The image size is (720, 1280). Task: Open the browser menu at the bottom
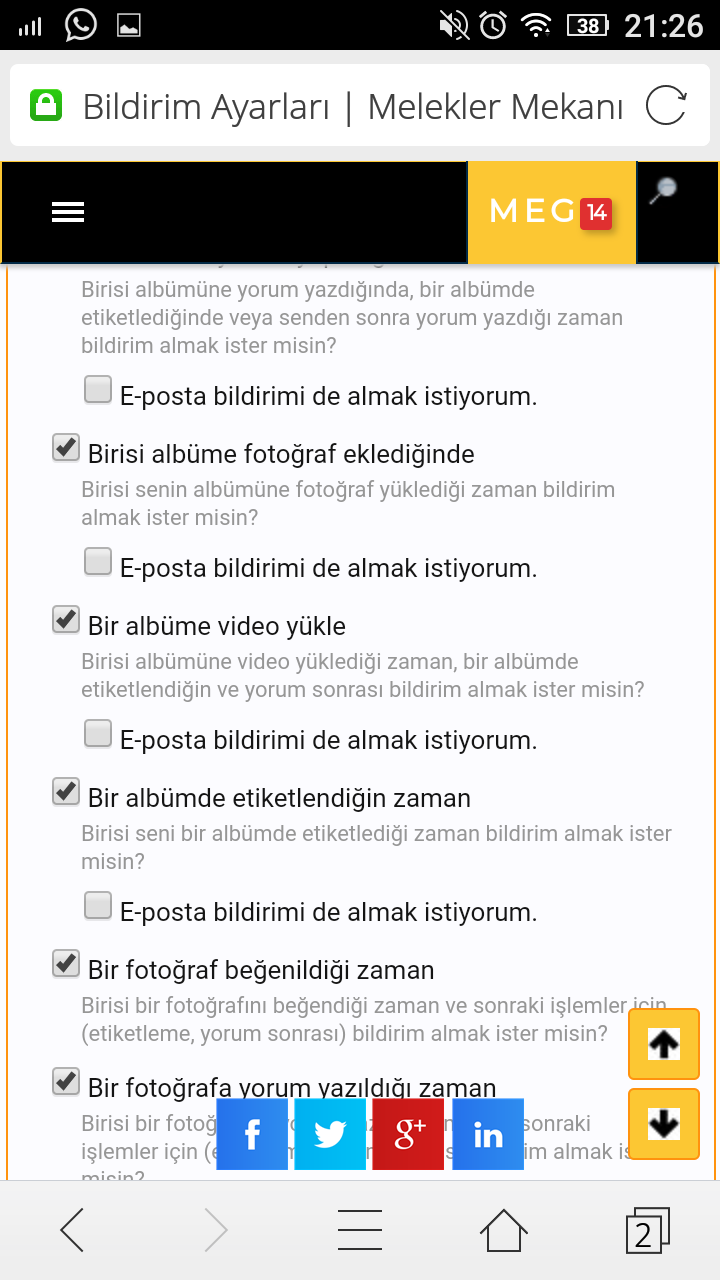pyautogui.click(x=360, y=1229)
